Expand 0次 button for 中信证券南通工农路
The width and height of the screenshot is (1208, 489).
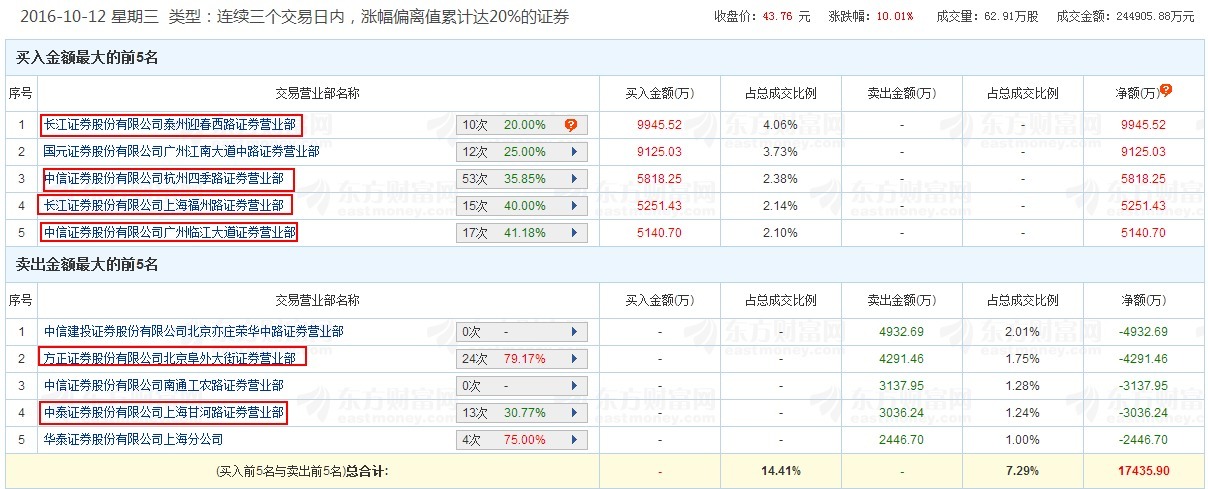click(x=521, y=385)
